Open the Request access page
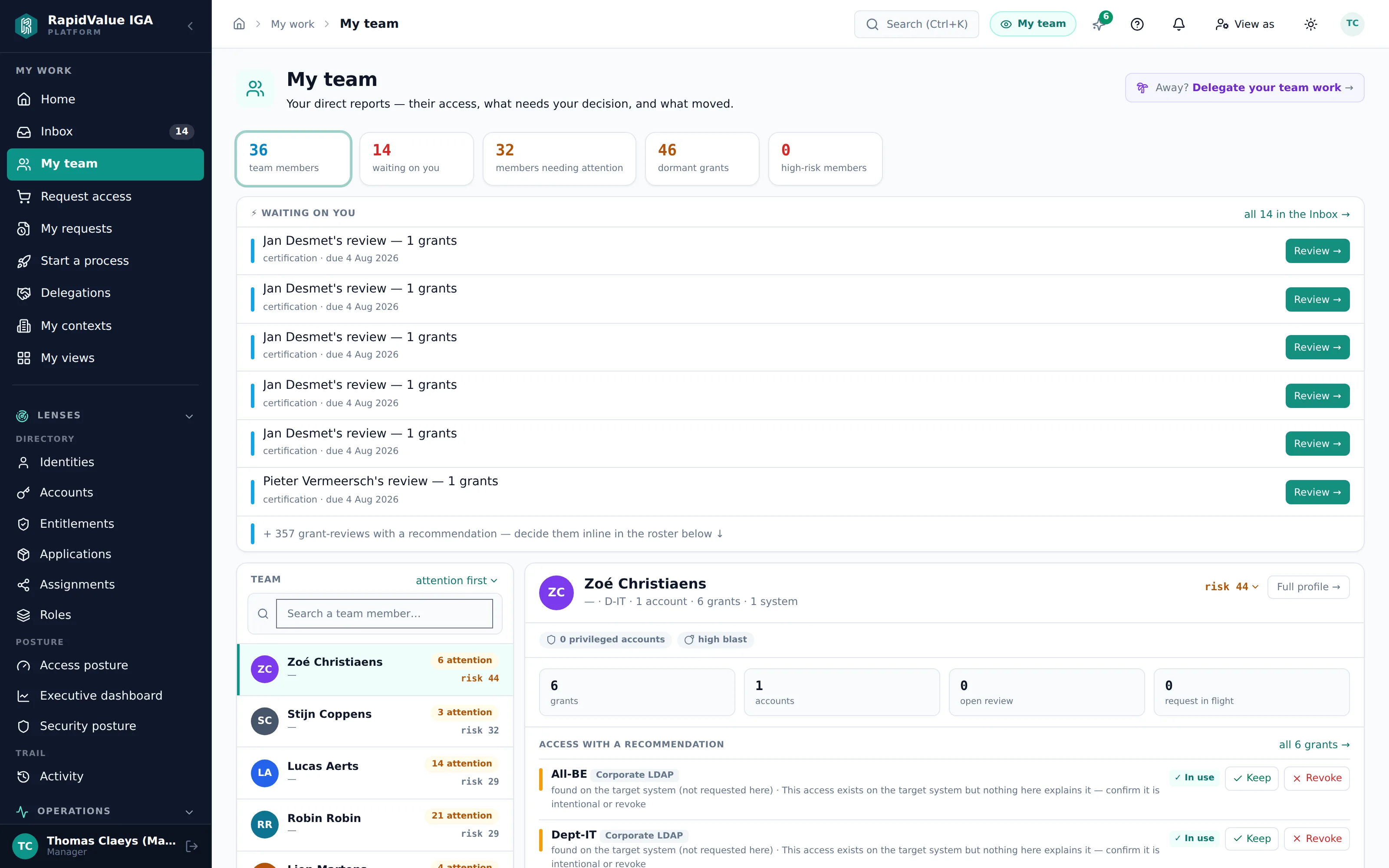The height and width of the screenshot is (868, 1389). pyautogui.click(x=105, y=196)
